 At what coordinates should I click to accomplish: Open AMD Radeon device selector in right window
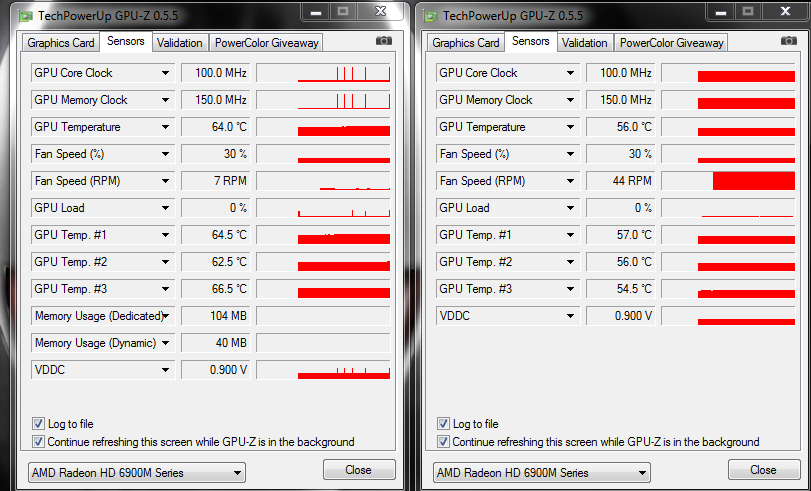pyautogui.click(x=542, y=472)
